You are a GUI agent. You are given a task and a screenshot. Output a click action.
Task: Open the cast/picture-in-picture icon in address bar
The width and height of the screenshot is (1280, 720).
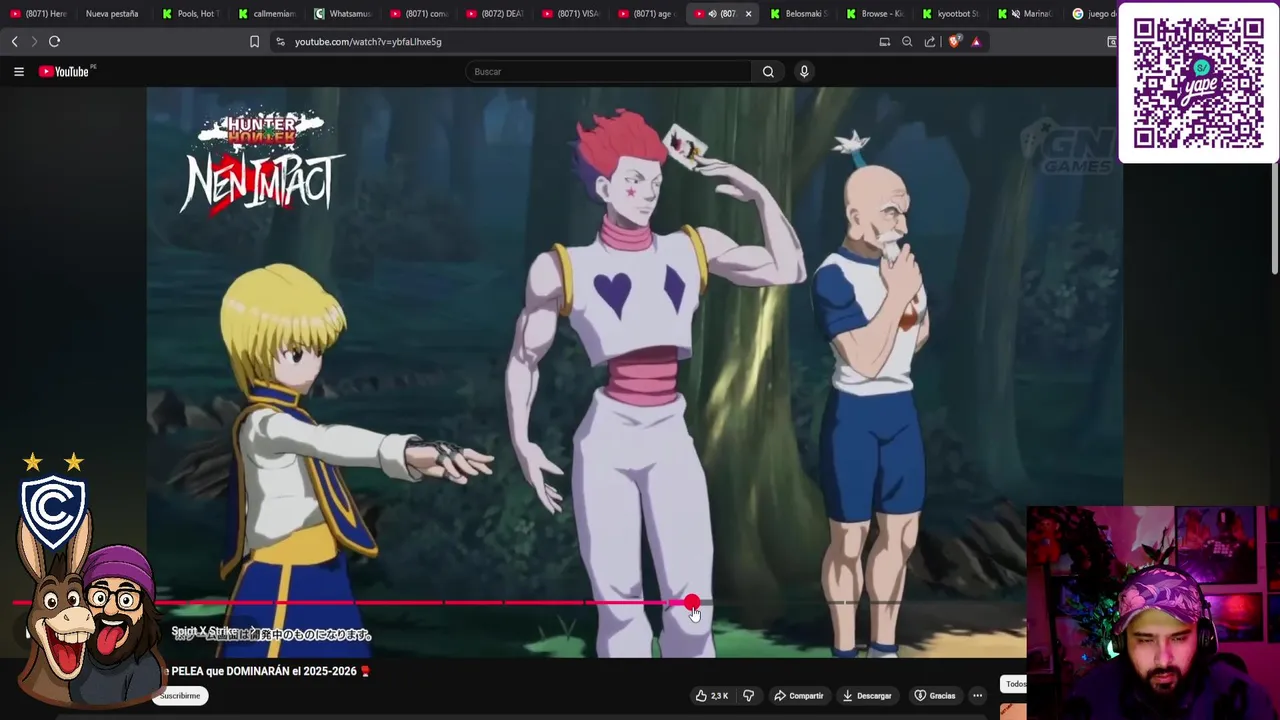click(x=884, y=41)
